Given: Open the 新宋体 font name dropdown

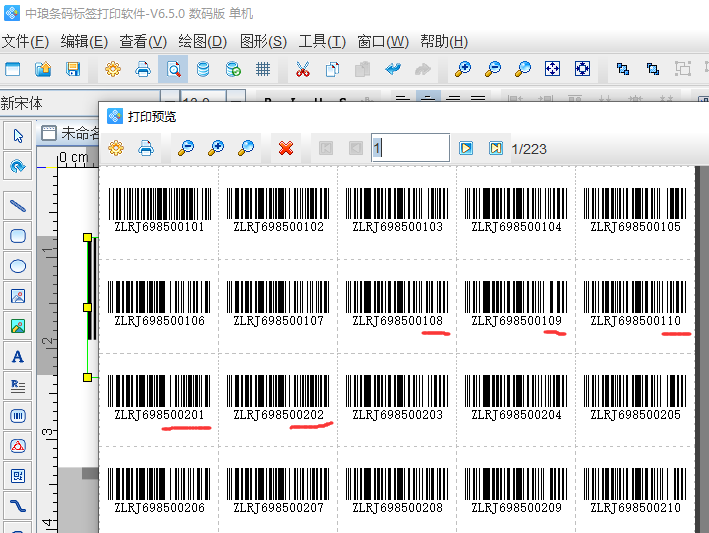Looking at the screenshot, I should click(x=50, y=103).
